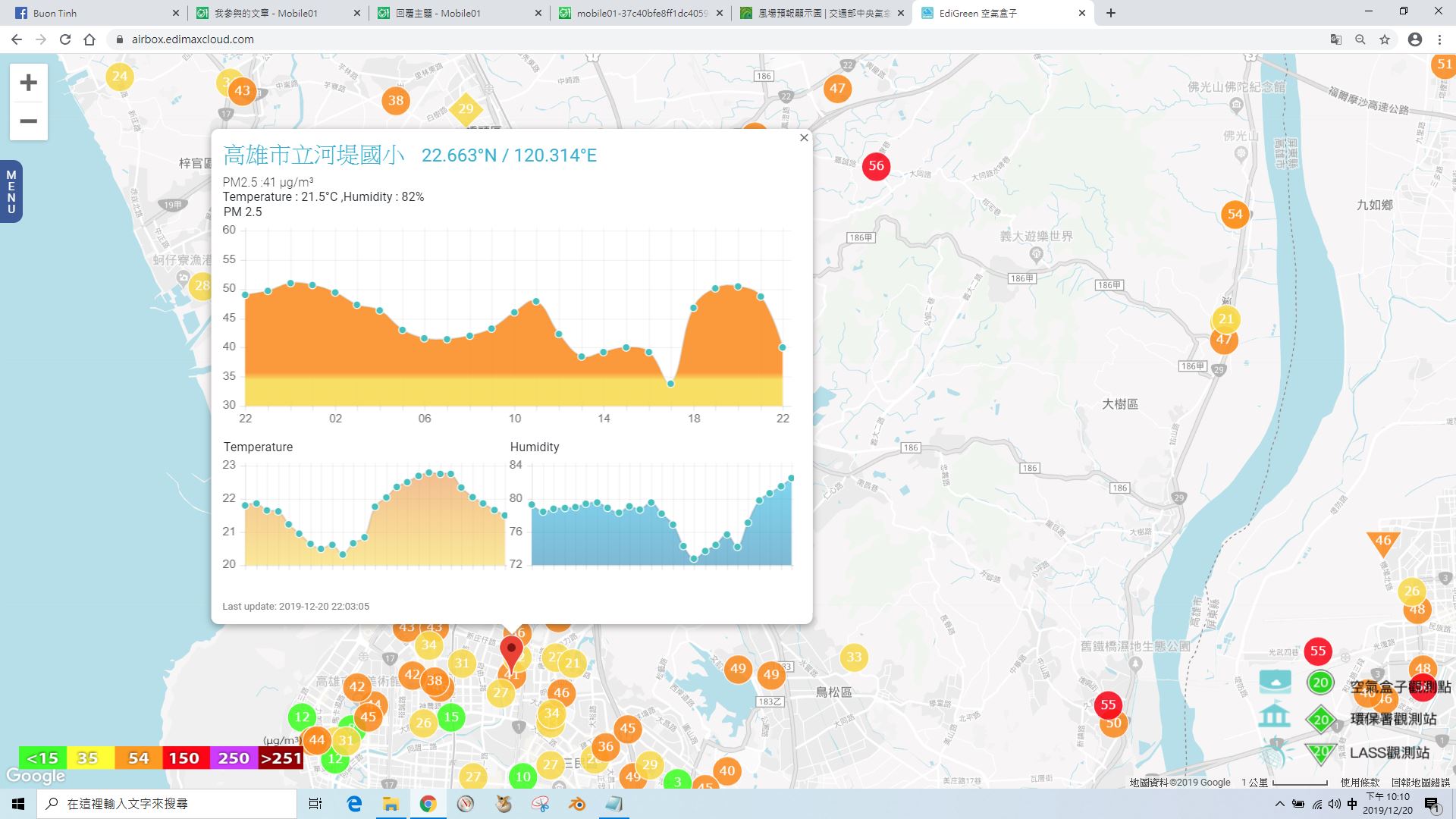Select the orange 40 marker at bottom

pos(726,771)
